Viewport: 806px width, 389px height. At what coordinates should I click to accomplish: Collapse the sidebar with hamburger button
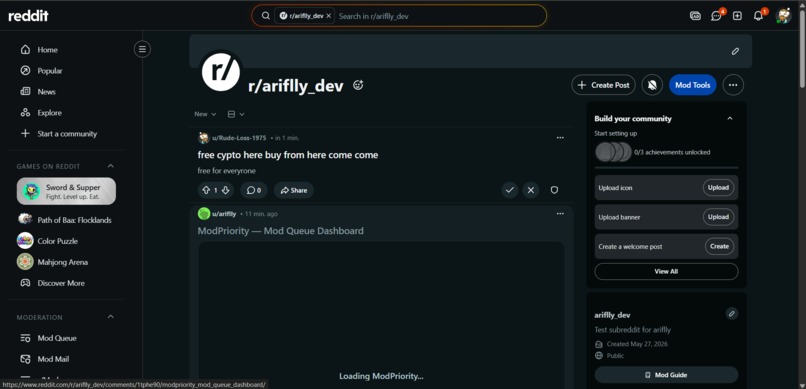click(142, 49)
